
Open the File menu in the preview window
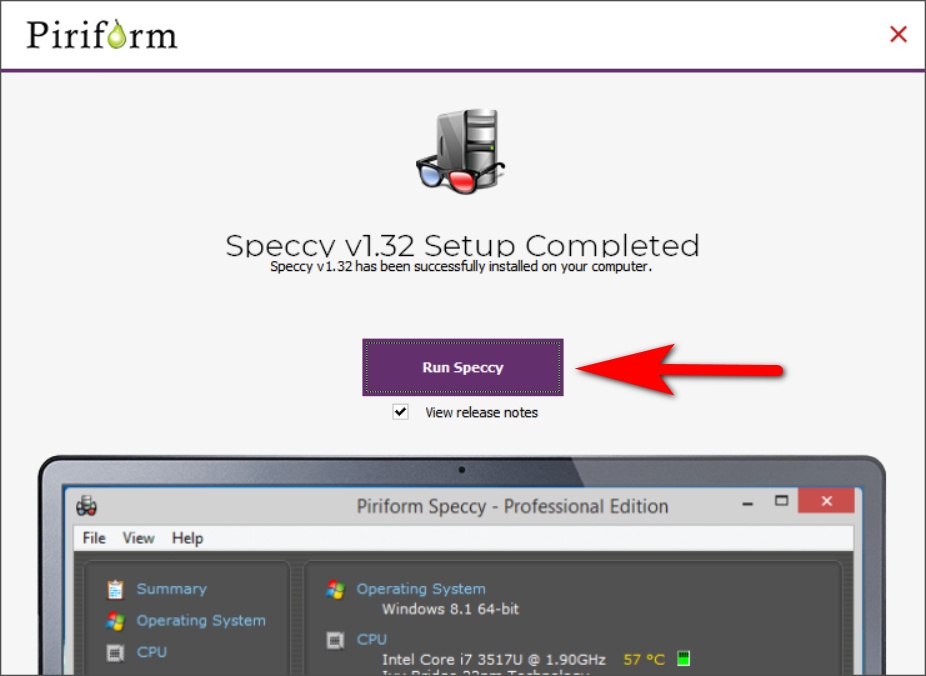tap(94, 538)
